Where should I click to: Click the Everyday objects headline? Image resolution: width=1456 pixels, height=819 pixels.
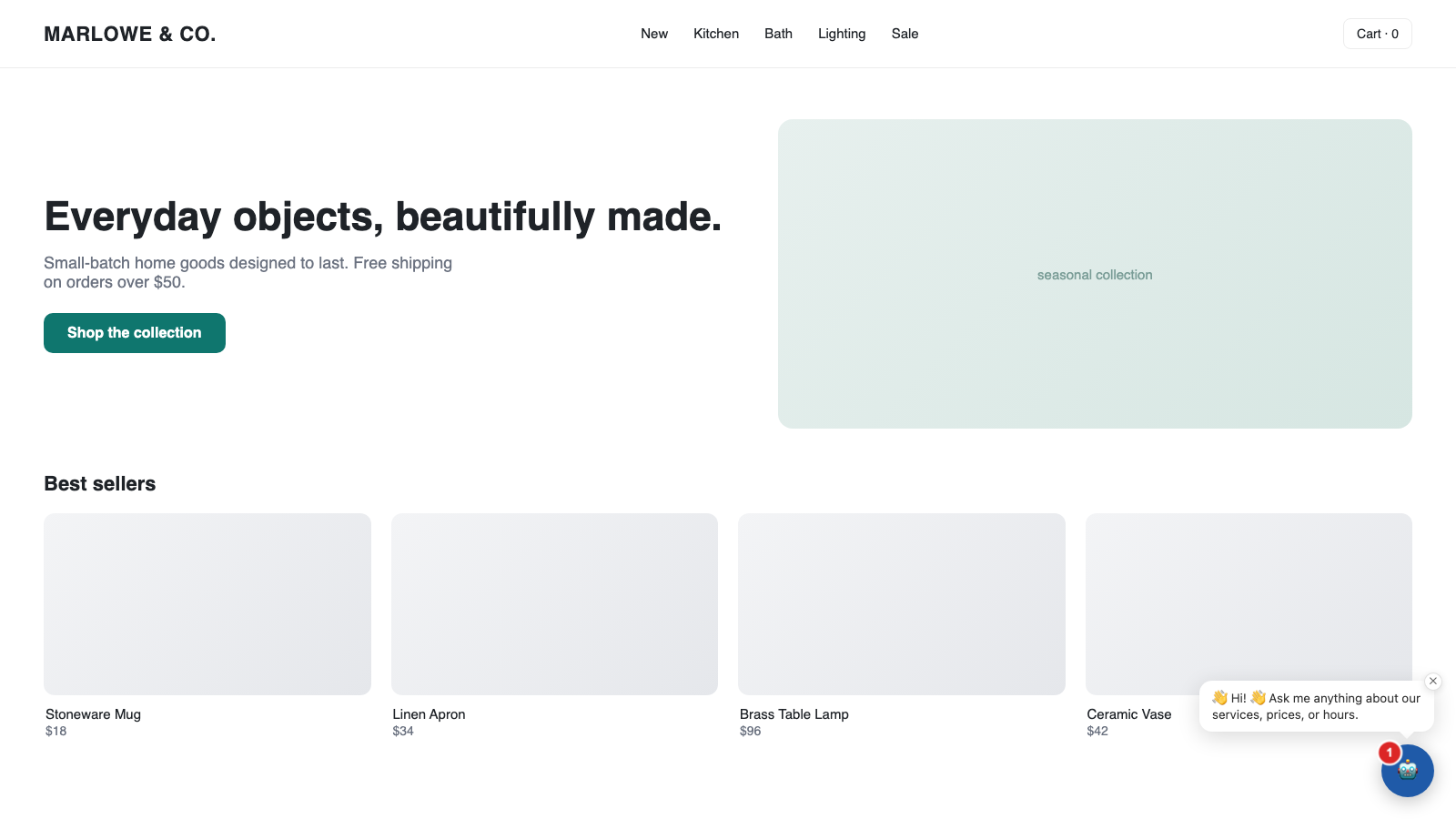coord(382,217)
